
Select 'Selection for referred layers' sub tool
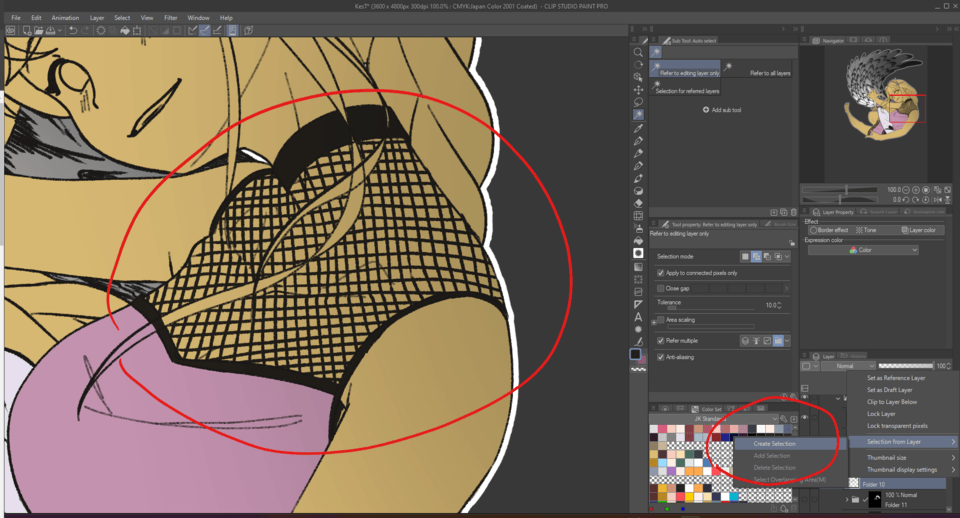(684, 87)
